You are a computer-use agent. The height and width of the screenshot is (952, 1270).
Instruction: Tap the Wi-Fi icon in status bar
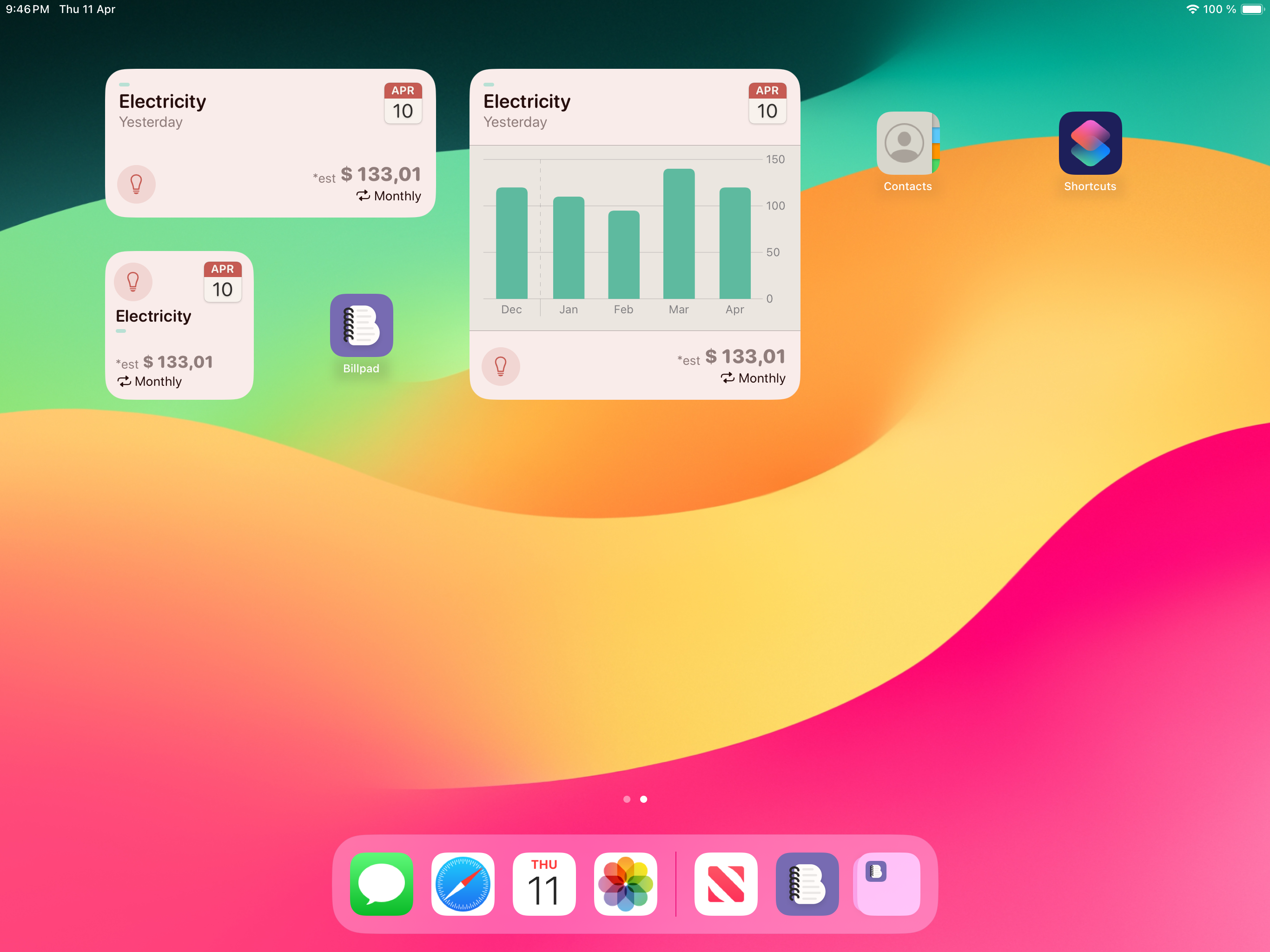1192,9
